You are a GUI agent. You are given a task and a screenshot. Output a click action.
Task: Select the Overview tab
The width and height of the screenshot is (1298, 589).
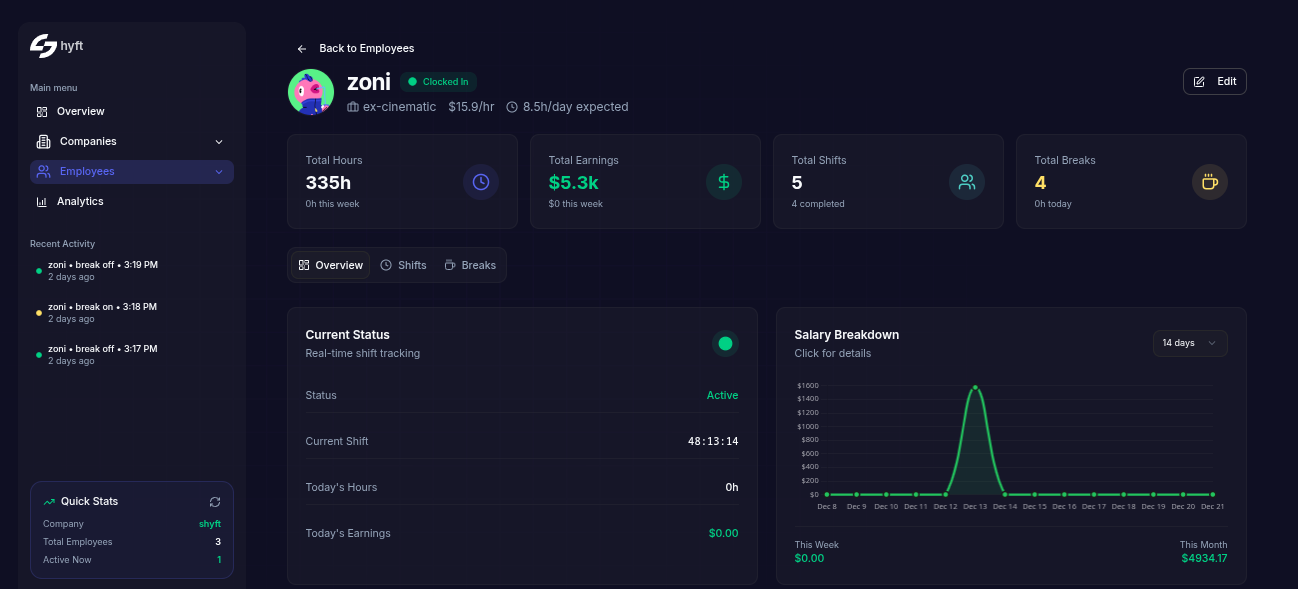[330, 265]
